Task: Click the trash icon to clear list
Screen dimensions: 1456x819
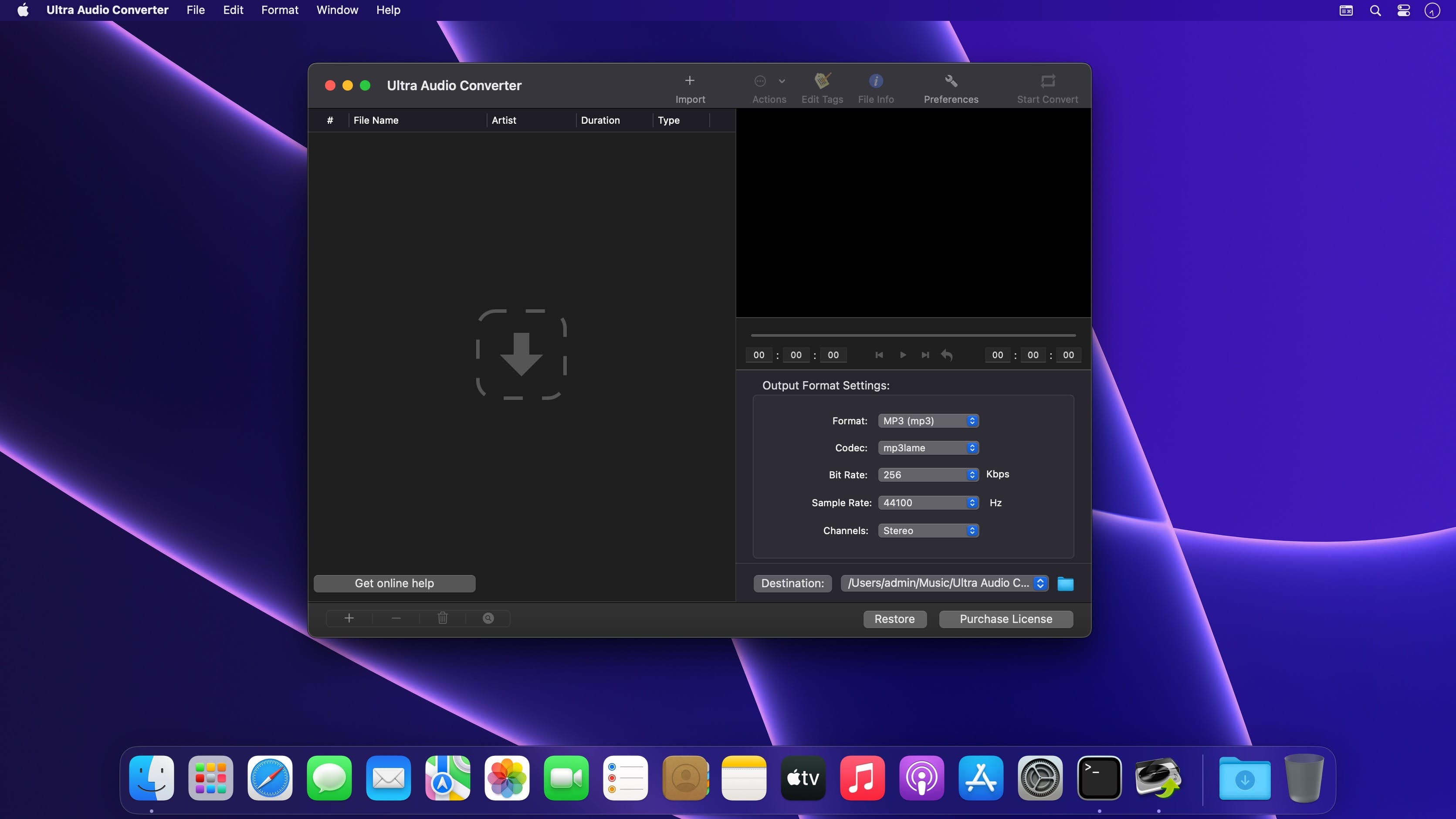Action: tap(443, 618)
